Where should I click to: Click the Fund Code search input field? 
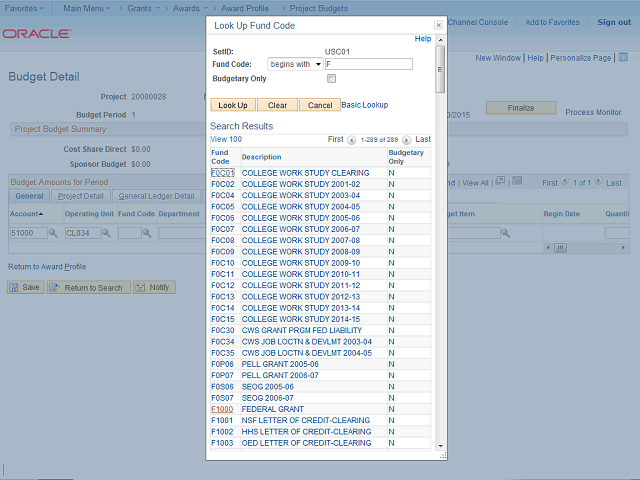click(368, 64)
